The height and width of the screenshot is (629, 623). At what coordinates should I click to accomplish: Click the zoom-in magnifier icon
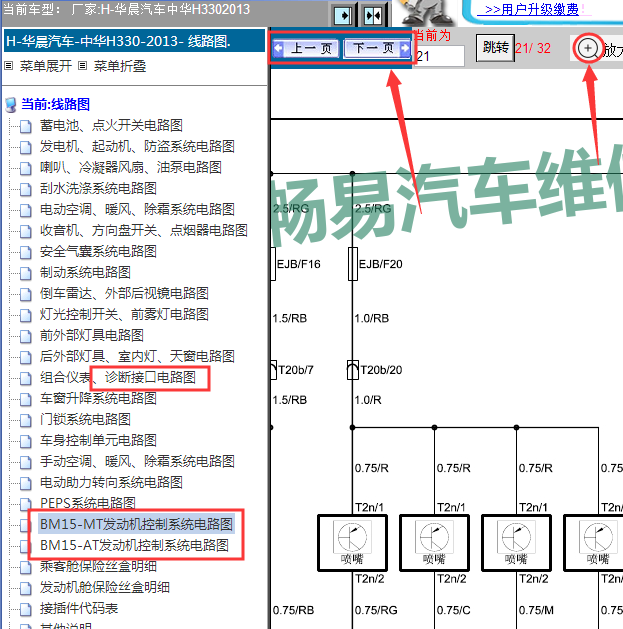pyautogui.click(x=588, y=49)
